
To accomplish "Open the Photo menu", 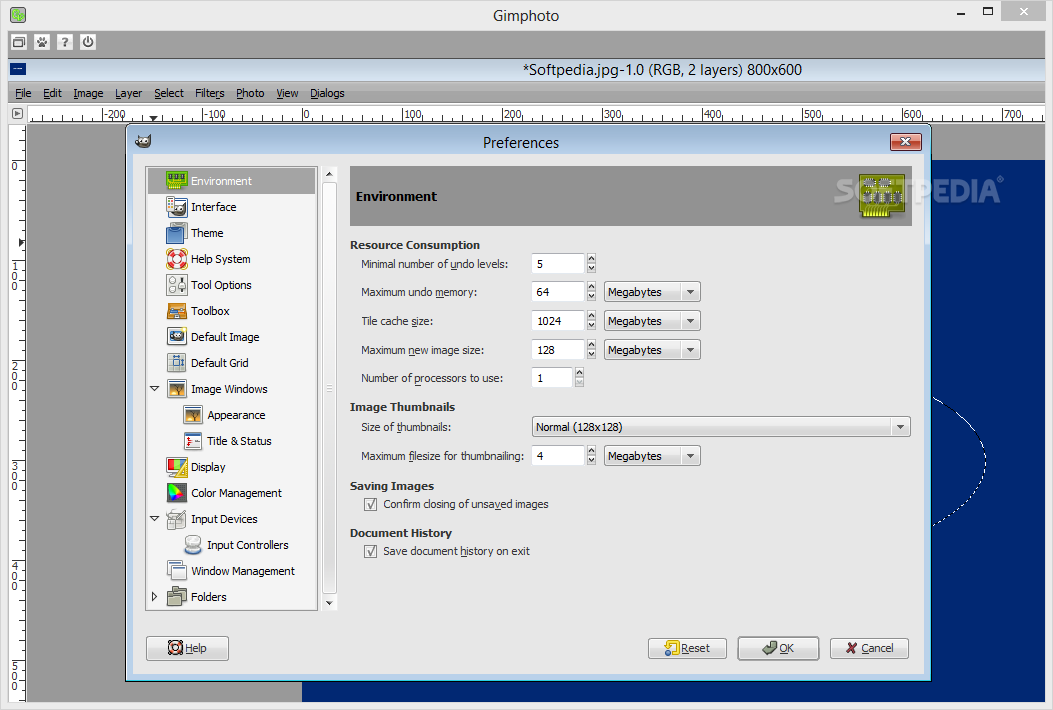I will click(x=250, y=93).
